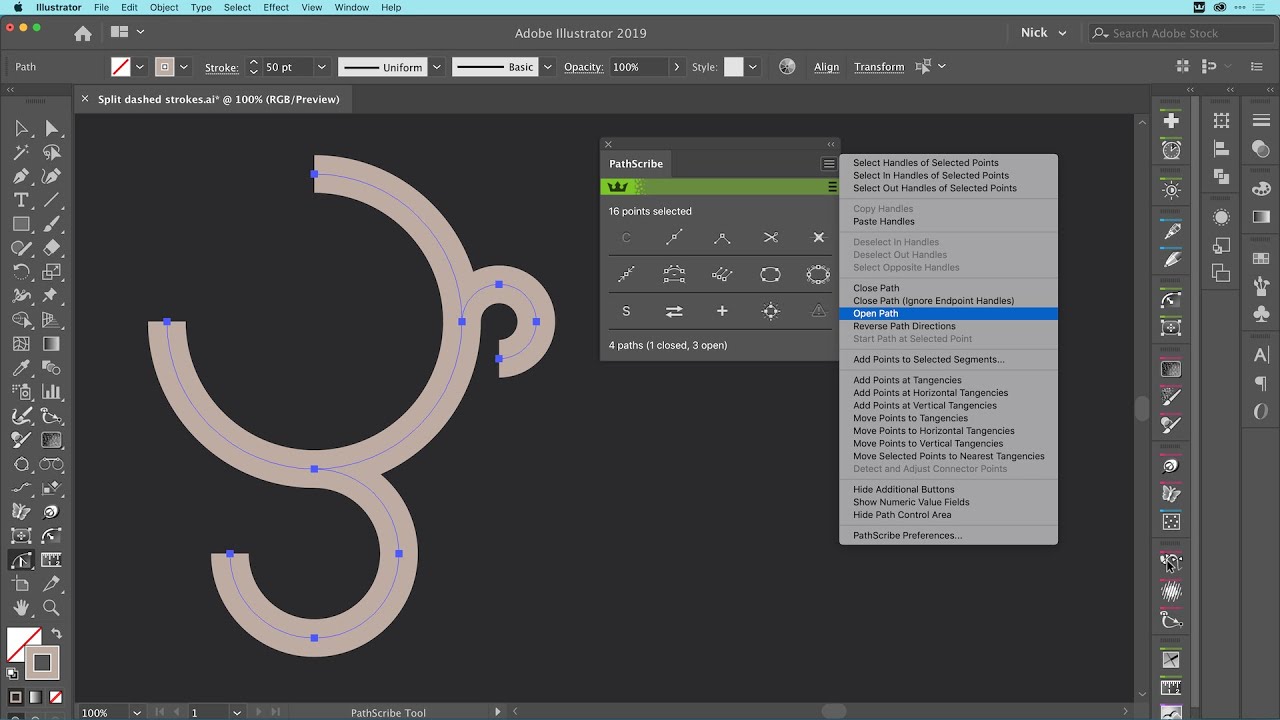Click the reverse path arrows icon in PathScribe
The height and width of the screenshot is (720, 1280).
[674, 311]
